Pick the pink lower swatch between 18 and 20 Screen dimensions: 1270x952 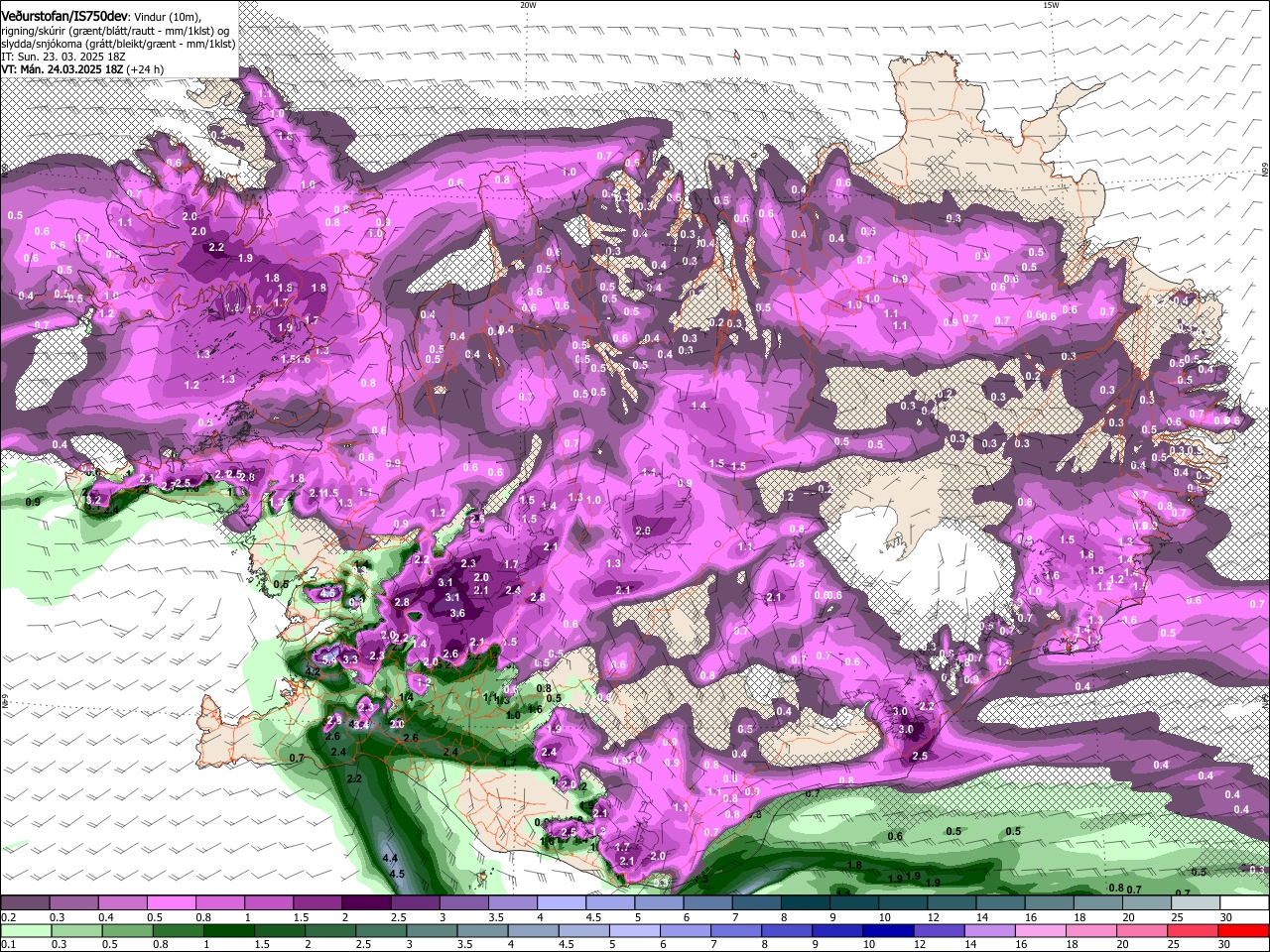coord(1091,930)
